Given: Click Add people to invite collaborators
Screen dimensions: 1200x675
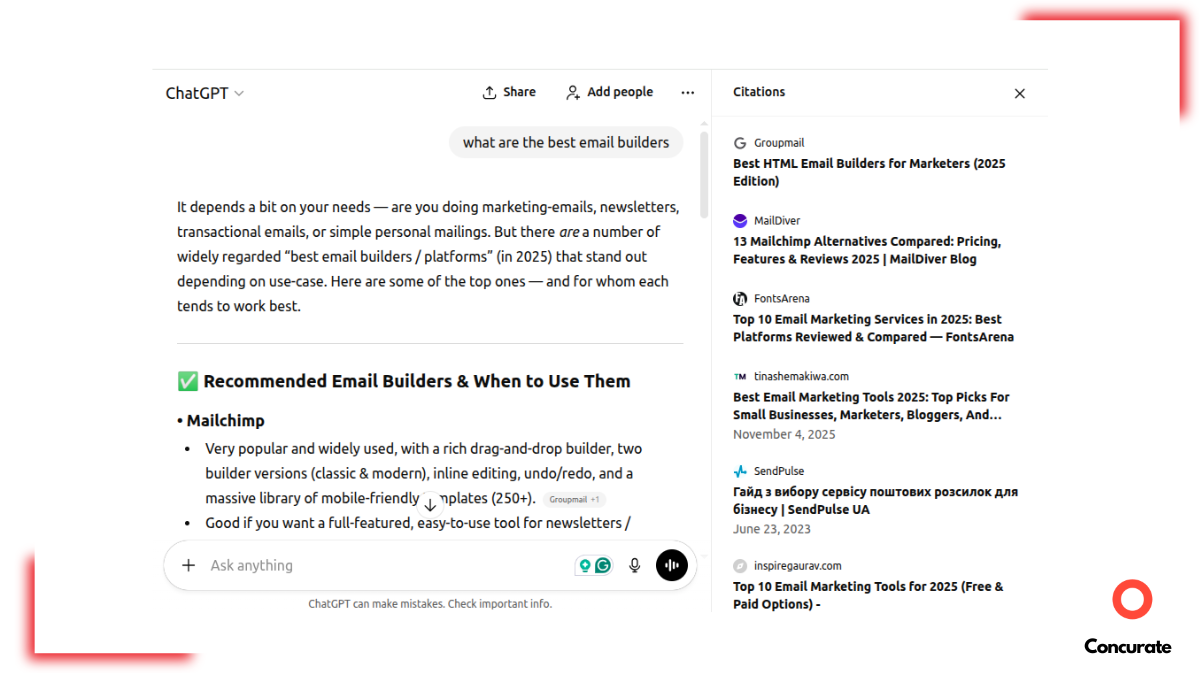Looking at the screenshot, I should [609, 92].
